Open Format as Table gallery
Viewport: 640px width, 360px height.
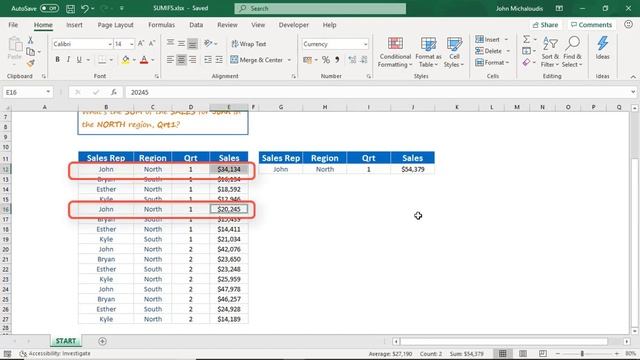(x=428, y=52)
